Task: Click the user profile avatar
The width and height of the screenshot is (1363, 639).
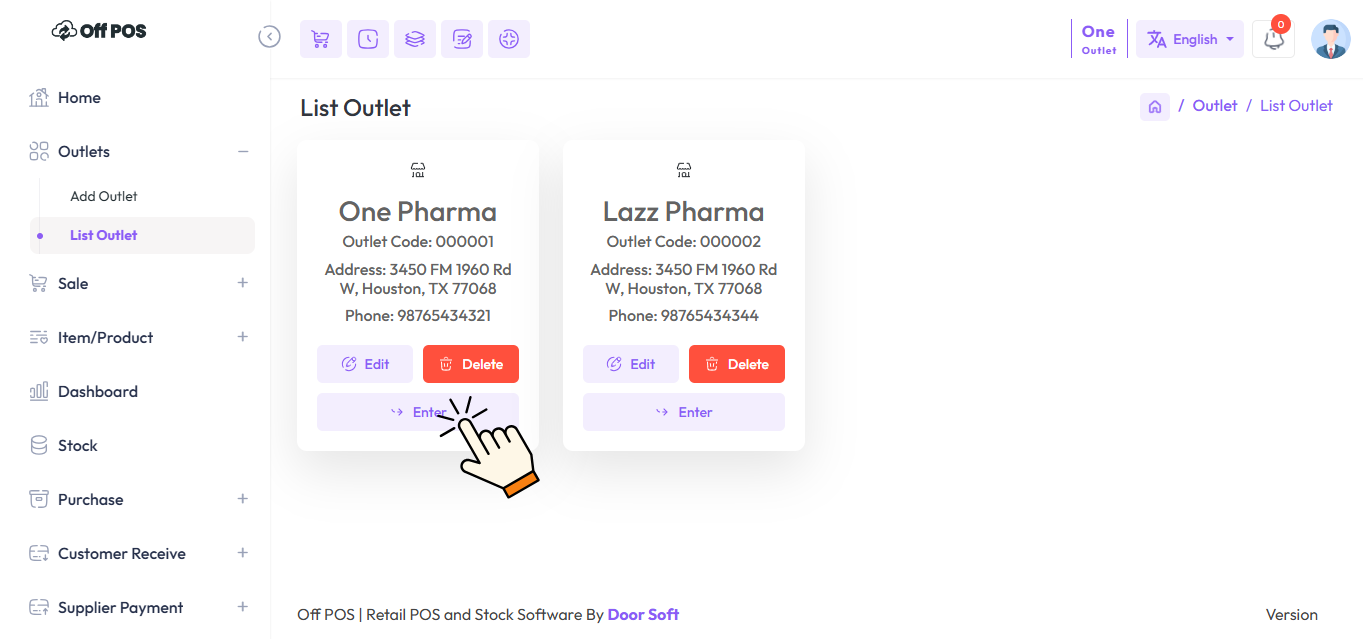Action: [x=1330, y=38]
